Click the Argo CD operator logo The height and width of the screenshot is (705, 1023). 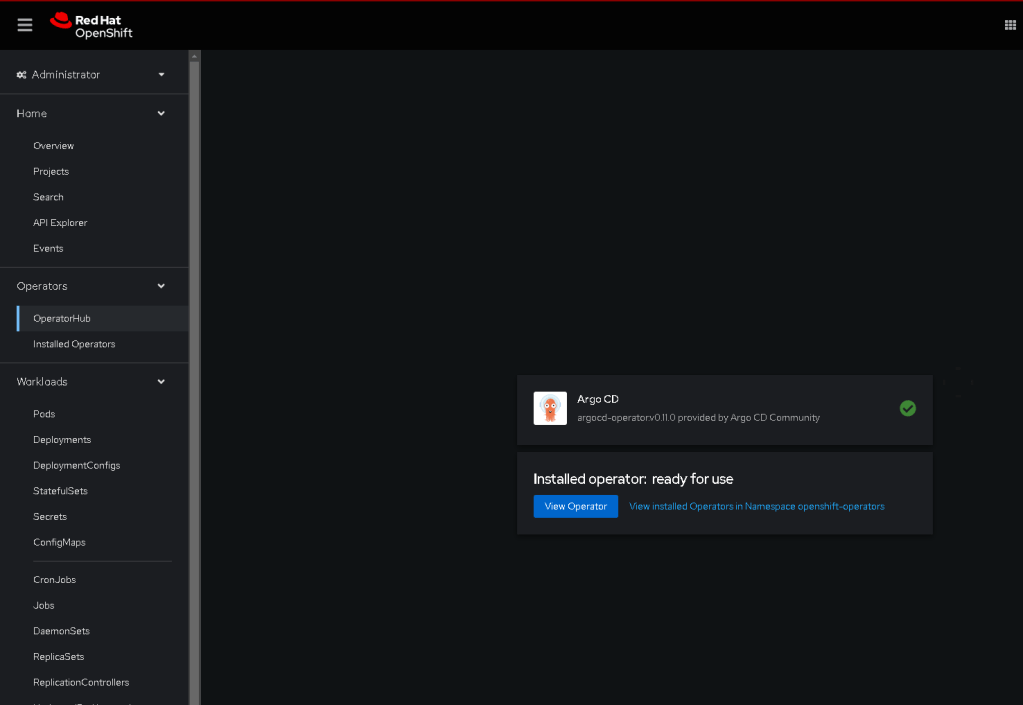(x=550, y=408)
